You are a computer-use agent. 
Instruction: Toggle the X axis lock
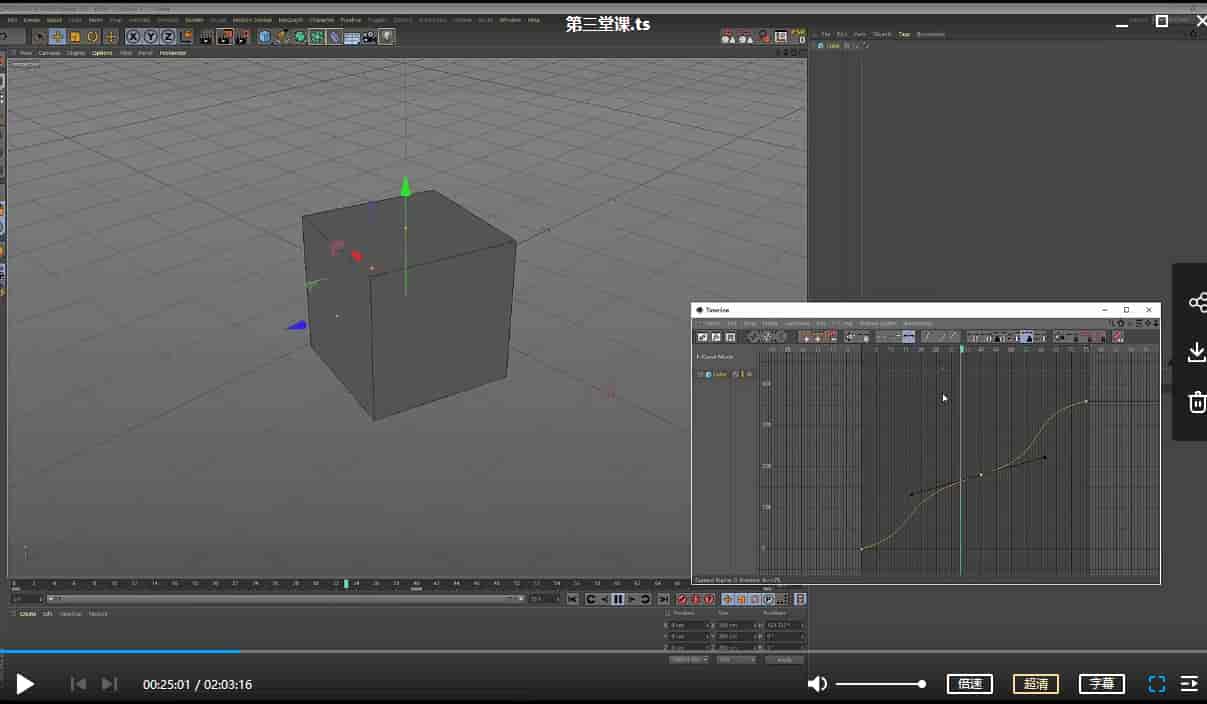tap(133, 37)
